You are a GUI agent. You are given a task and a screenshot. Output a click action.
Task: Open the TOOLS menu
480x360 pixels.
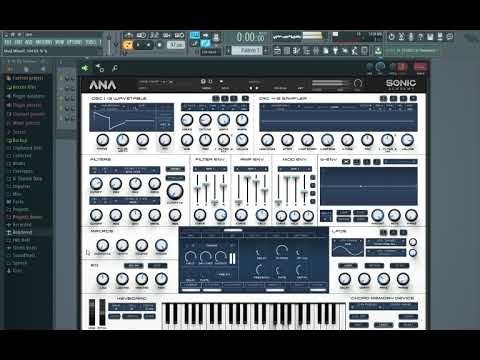[91, 42]
